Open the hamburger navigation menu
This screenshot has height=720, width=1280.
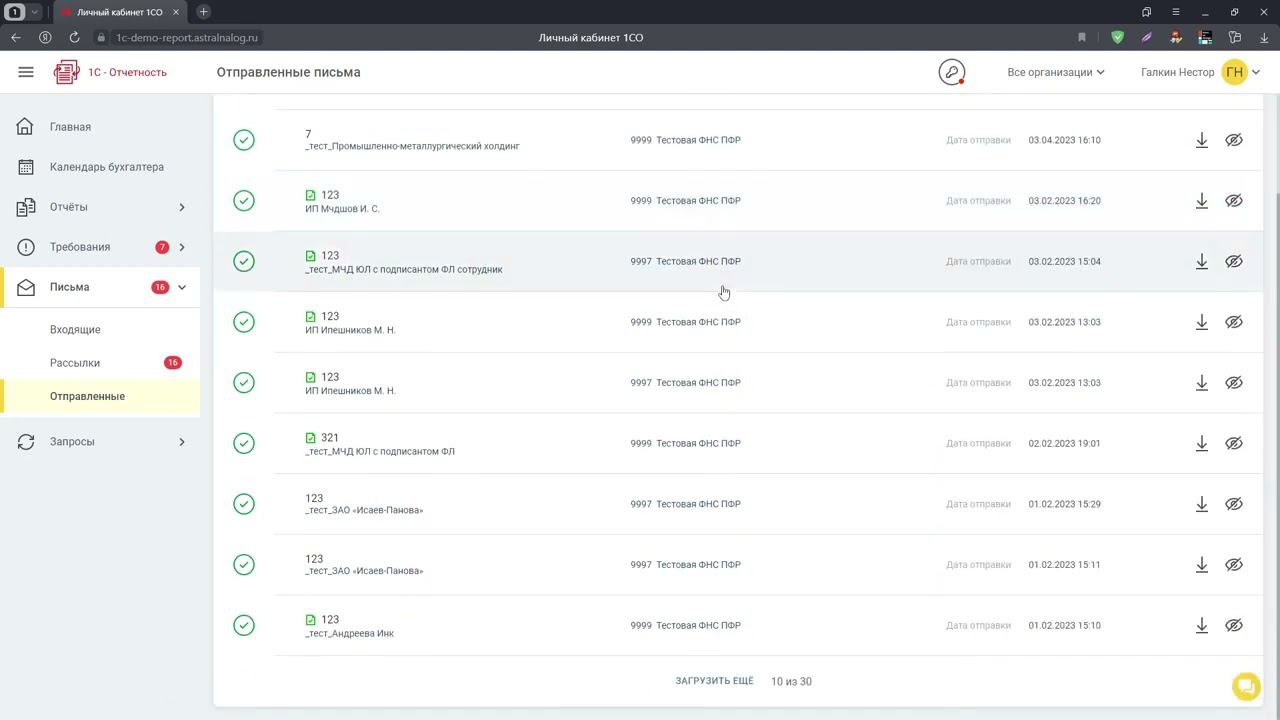(x=26, y=72)
